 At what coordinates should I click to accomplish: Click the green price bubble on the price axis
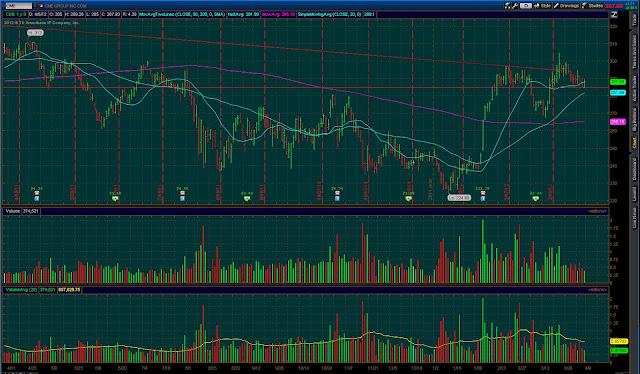pyautogui.click(x=618, y=82)
